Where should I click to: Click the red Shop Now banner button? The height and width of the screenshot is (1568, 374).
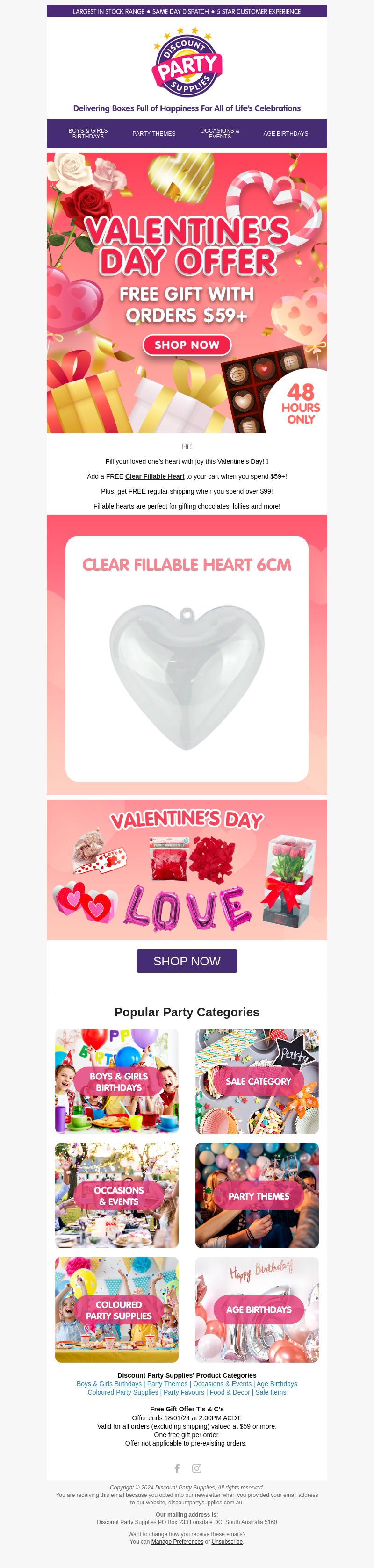click(x=187, y=345)
